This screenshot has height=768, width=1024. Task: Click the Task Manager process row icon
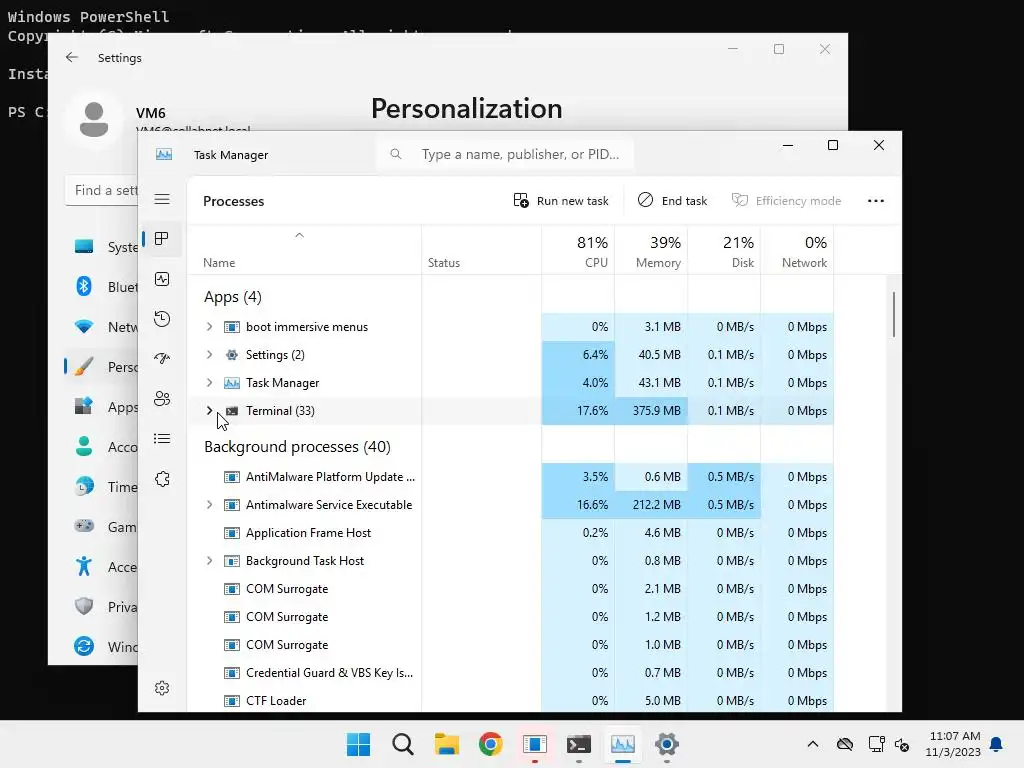[232, 383]
